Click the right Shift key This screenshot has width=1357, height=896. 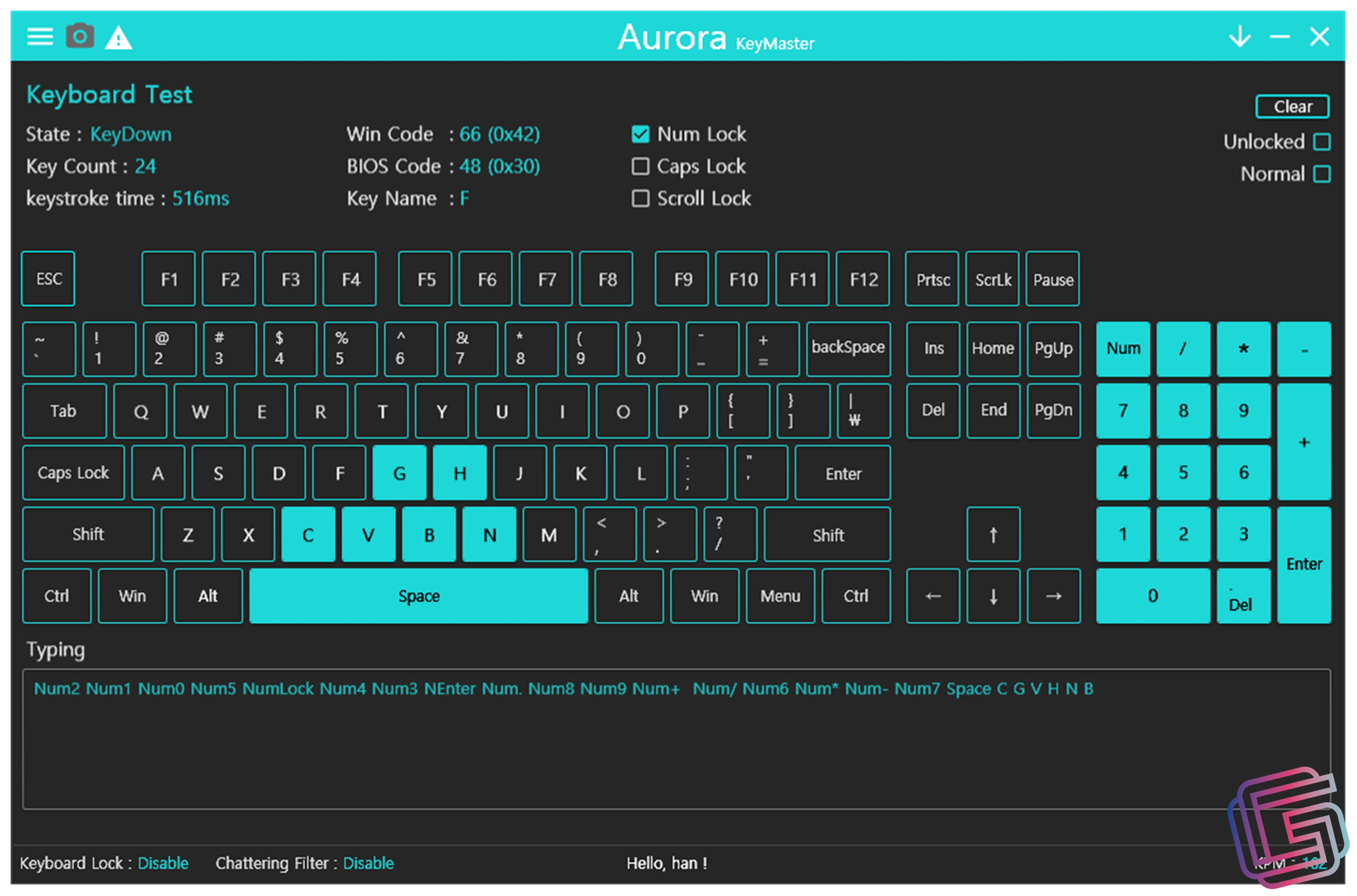(827, 534)
